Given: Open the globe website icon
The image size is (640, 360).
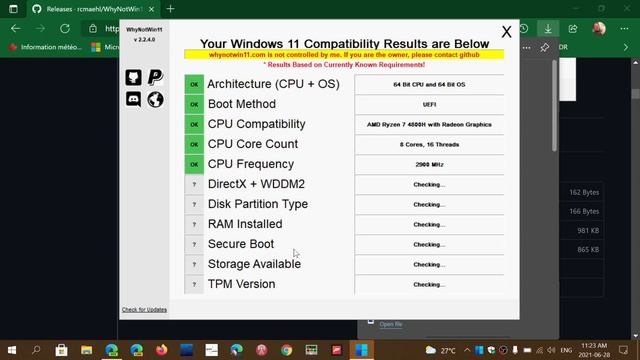Looking at the screenshot, I should pyautogui.click(x=156, y=99).
